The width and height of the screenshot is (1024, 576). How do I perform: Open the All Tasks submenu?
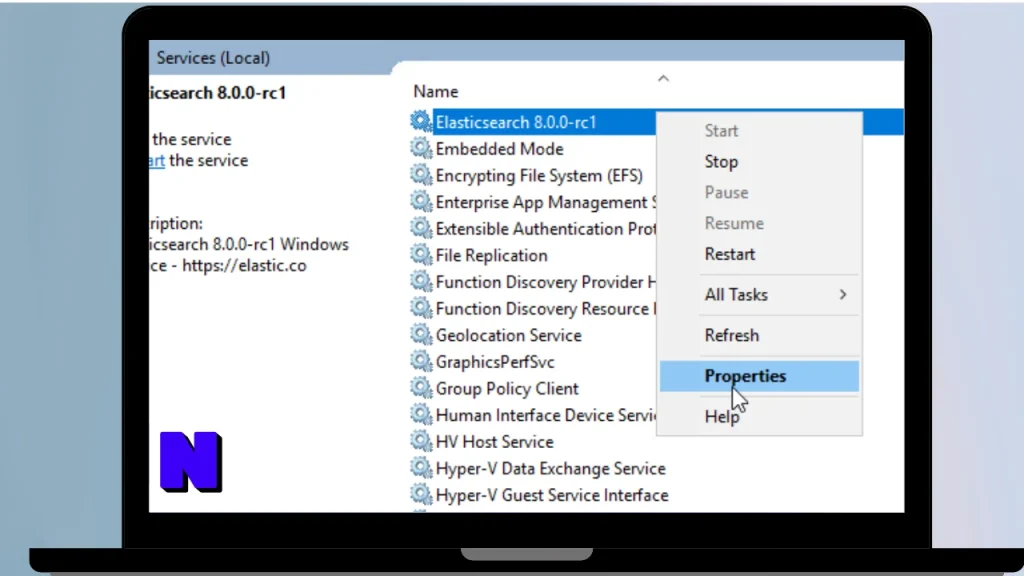[759, 295]
